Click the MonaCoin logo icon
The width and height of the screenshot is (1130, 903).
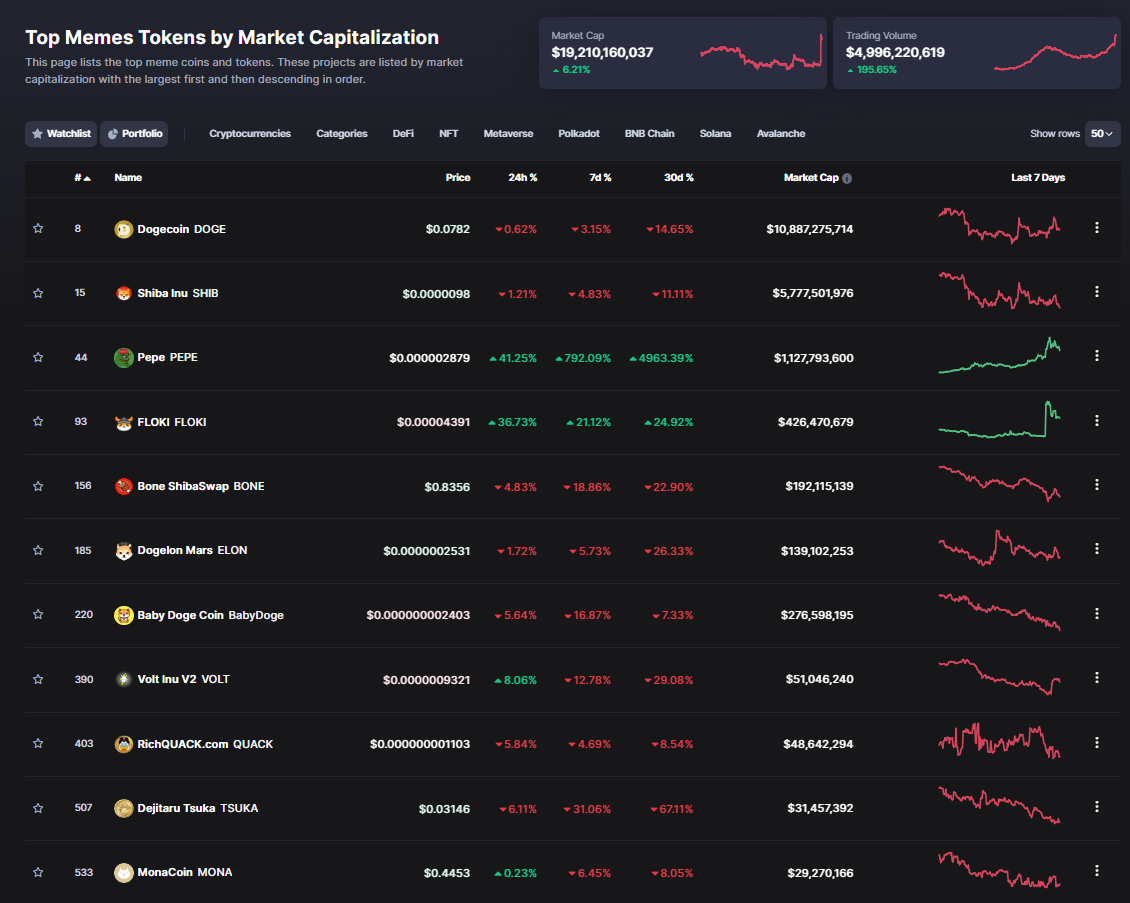coord(124,873)
